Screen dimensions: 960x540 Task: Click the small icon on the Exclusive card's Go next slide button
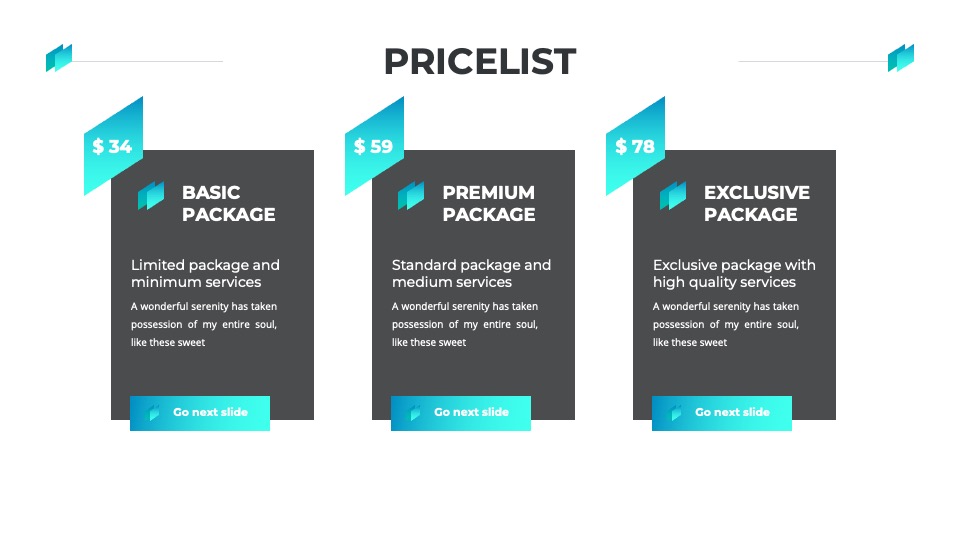point(676,413)
